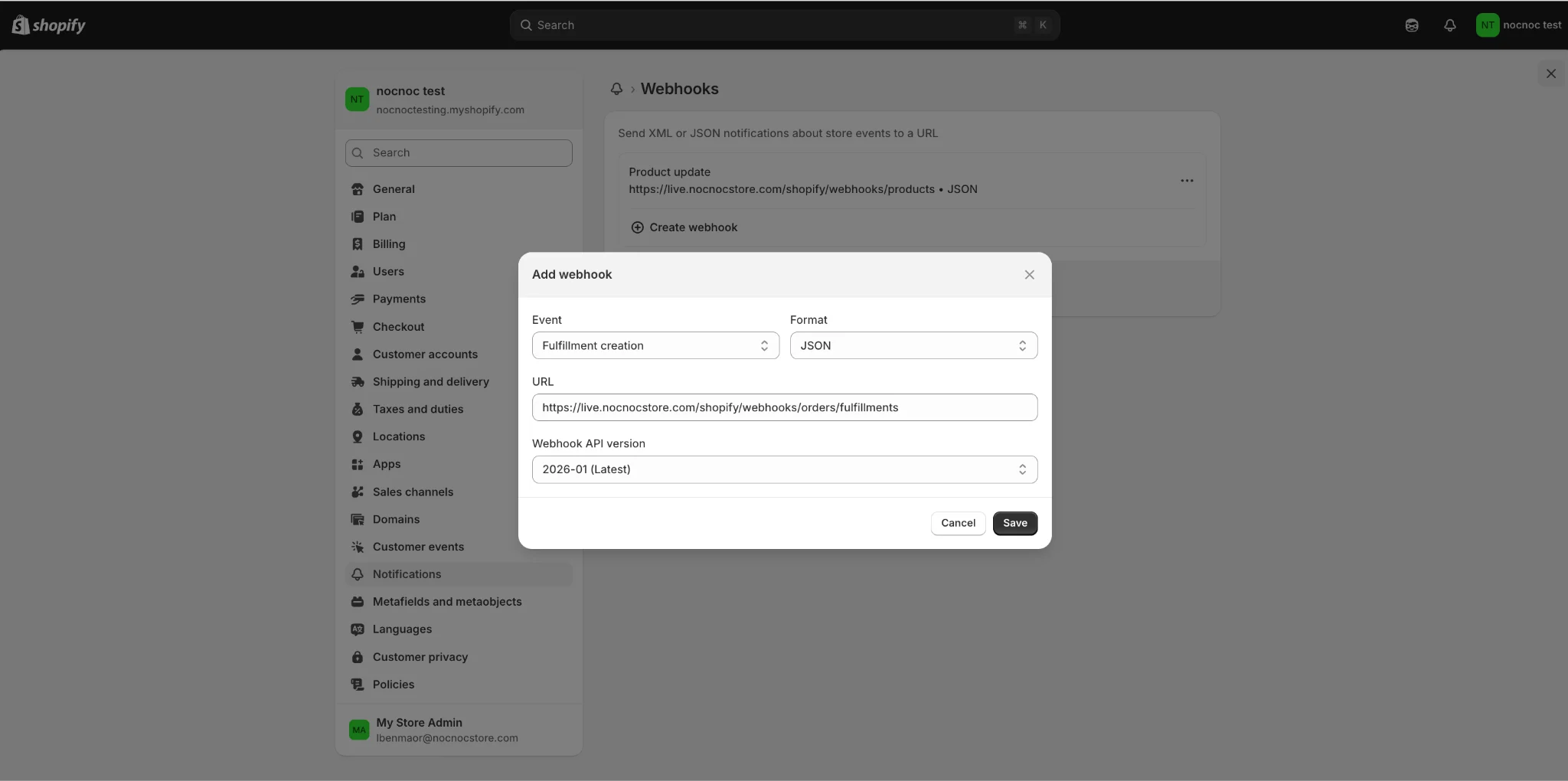The width and height of the screenshot is (1568, 781).
Task: Focus the settings sidebar Search field
Action: [x=459, y=153]
